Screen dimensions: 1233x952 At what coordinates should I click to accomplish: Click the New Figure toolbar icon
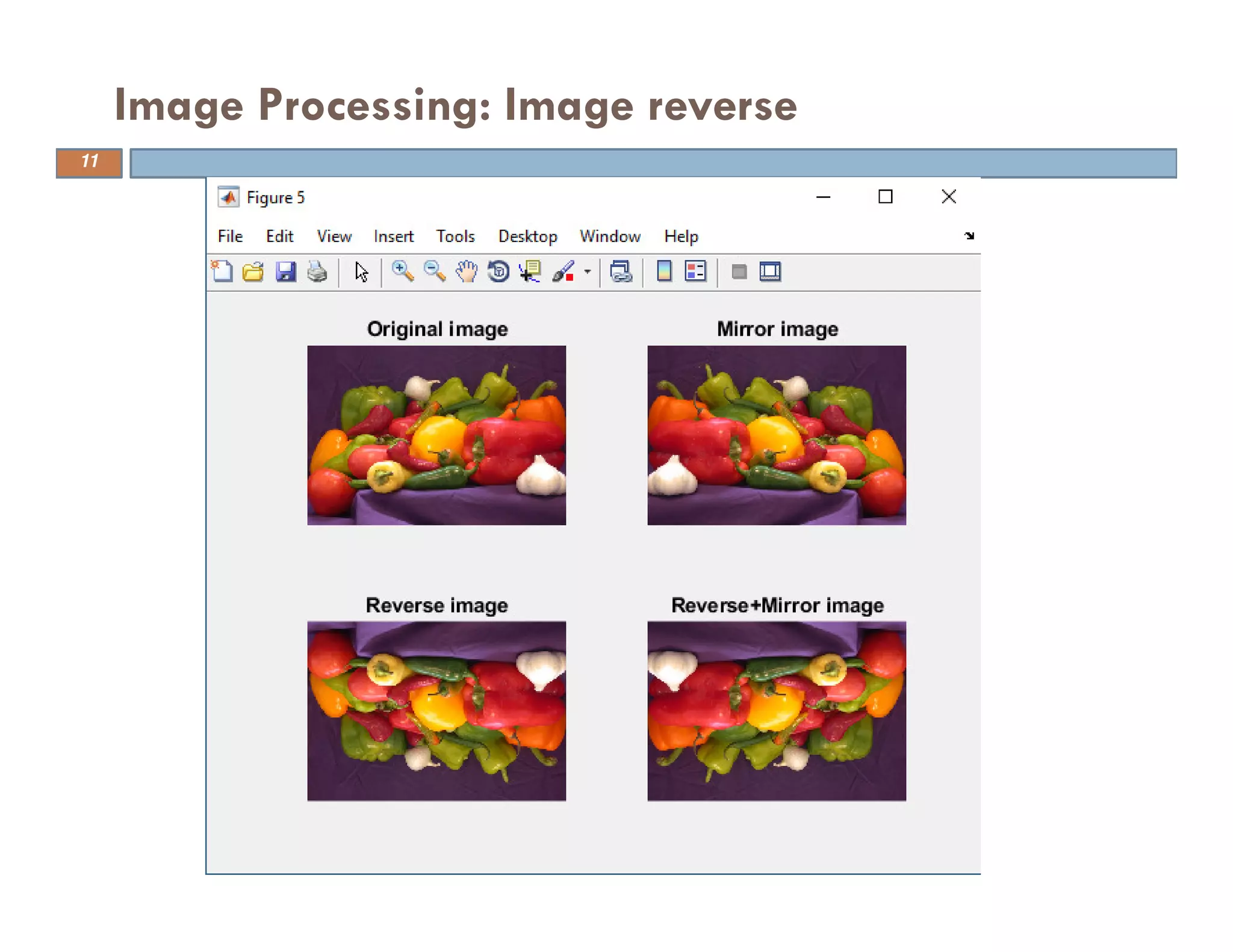pos(222,272)
